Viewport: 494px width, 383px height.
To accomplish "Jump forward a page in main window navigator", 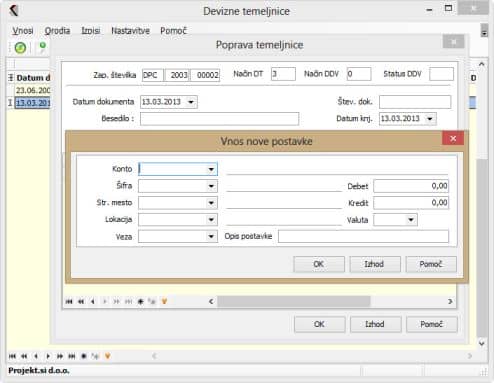I will point(60,356).
